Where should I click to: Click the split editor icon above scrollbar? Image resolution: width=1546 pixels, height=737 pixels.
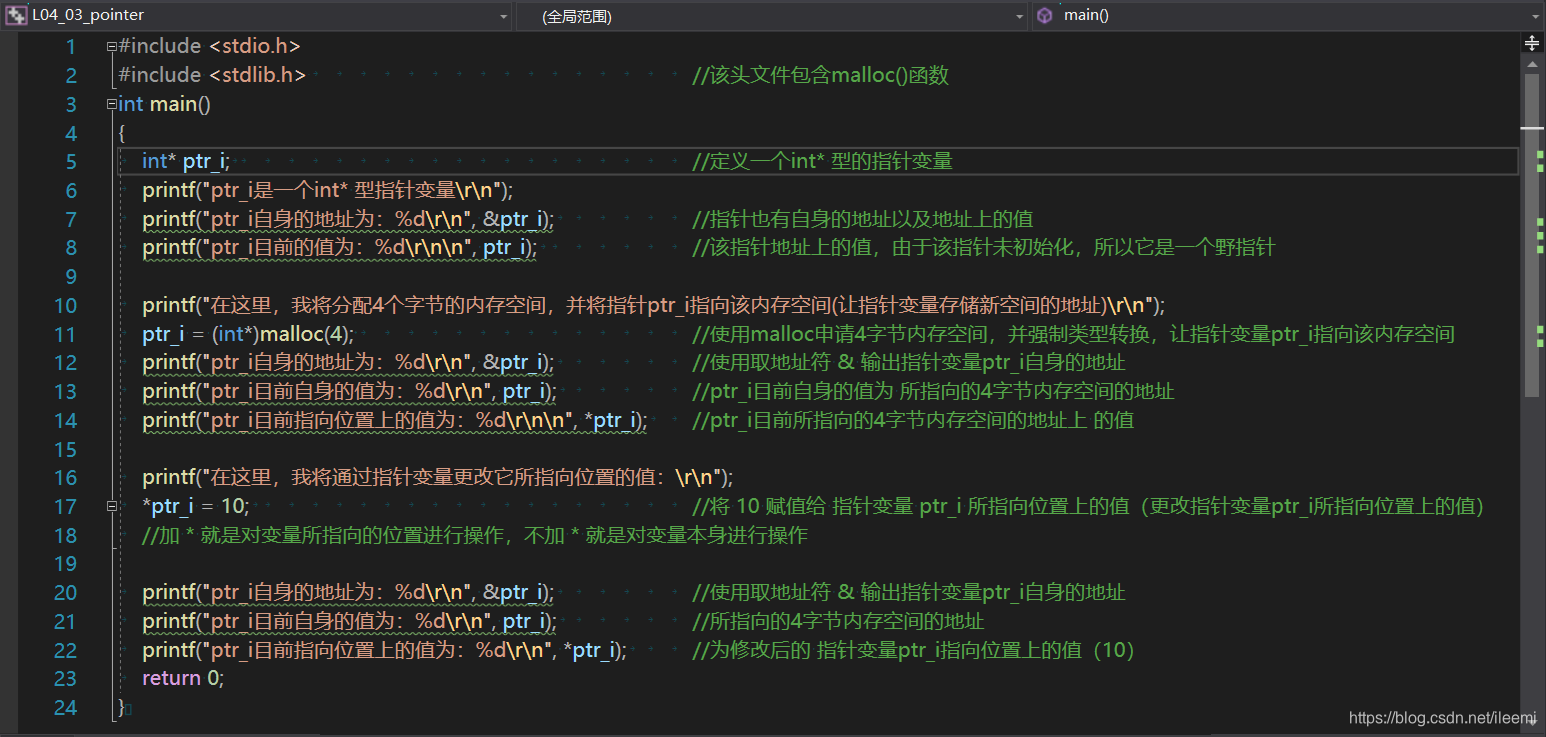[x=1532, y=43]
